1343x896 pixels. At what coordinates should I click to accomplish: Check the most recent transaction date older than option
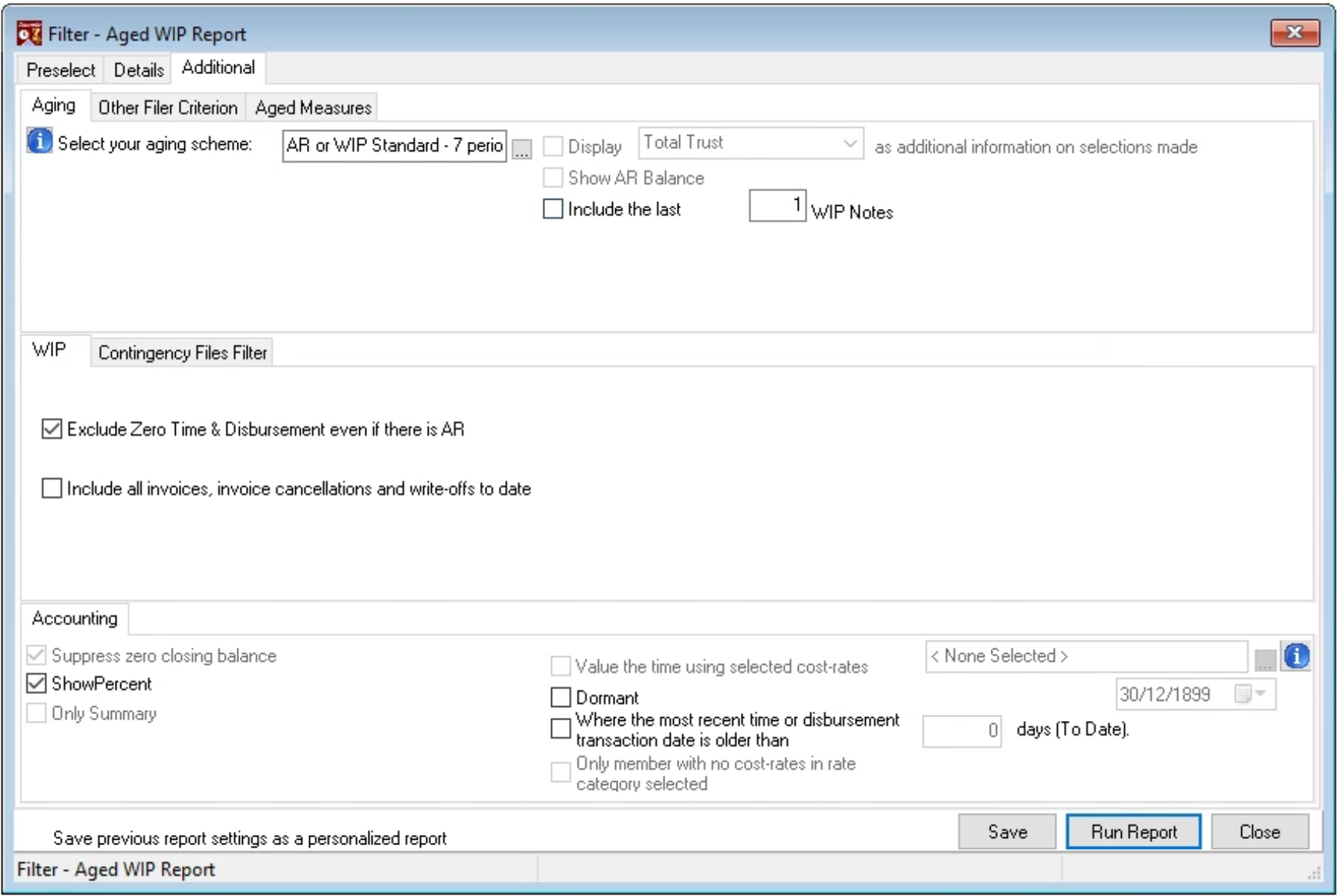tap(560, 729)
